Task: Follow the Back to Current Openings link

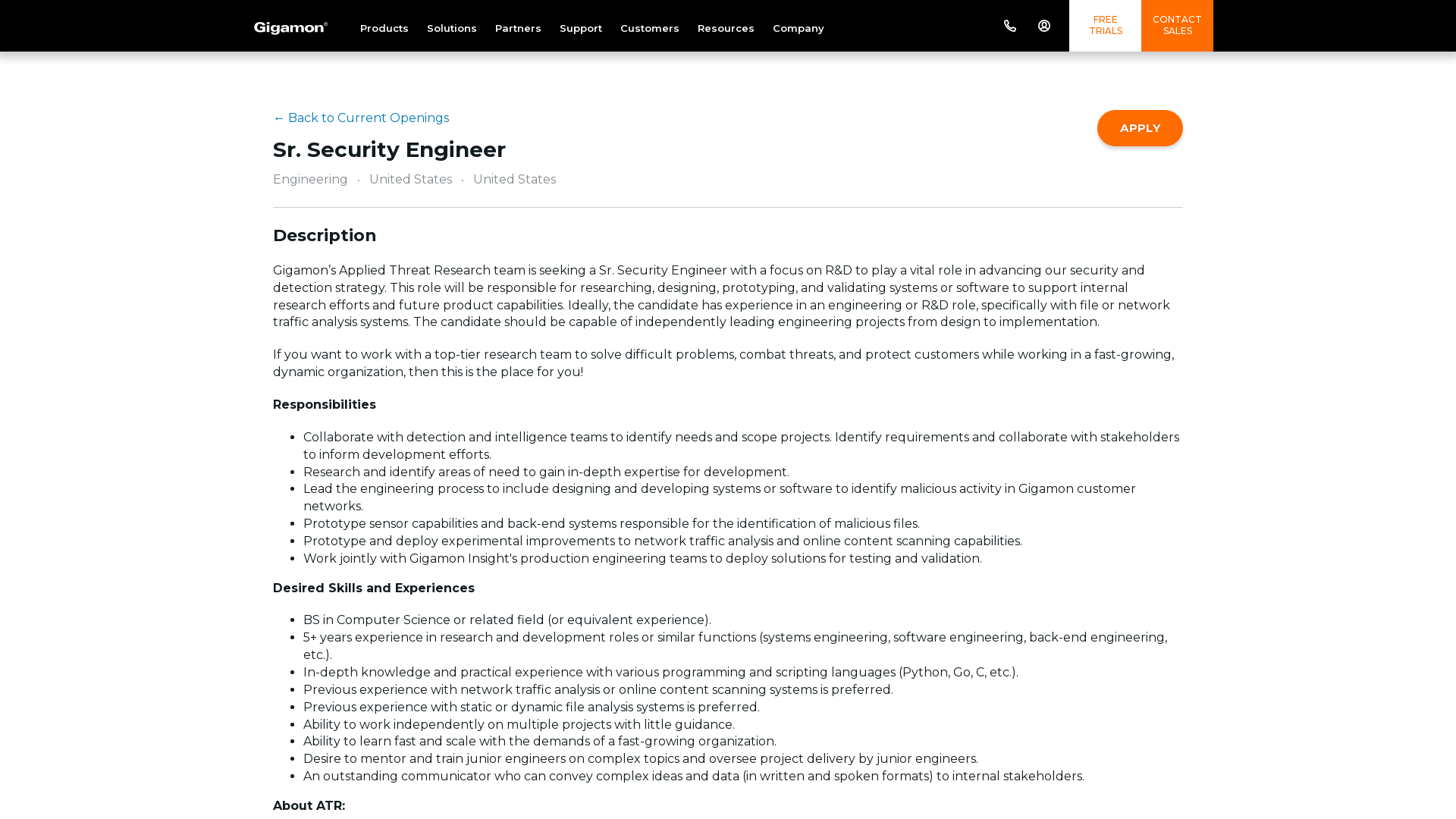Action: click(x=361, y=118)
